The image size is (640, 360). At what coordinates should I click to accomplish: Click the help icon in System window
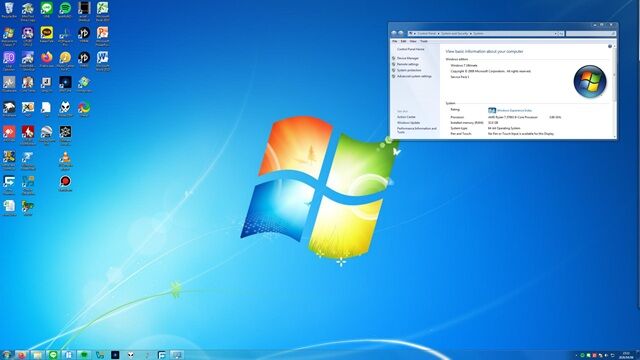click(x=610, y=47)
